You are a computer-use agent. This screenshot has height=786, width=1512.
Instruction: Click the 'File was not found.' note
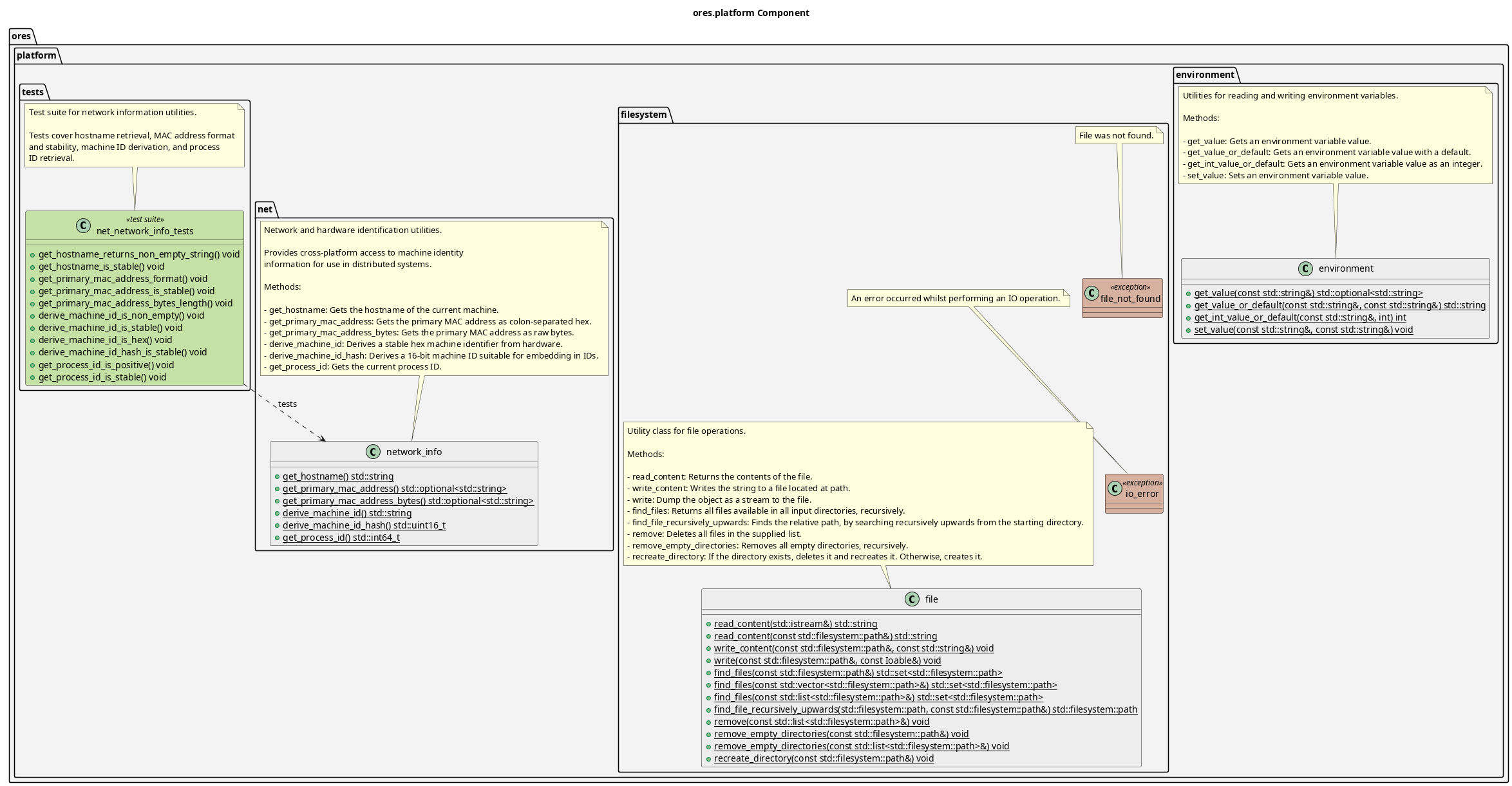(x=1116, y=135)
